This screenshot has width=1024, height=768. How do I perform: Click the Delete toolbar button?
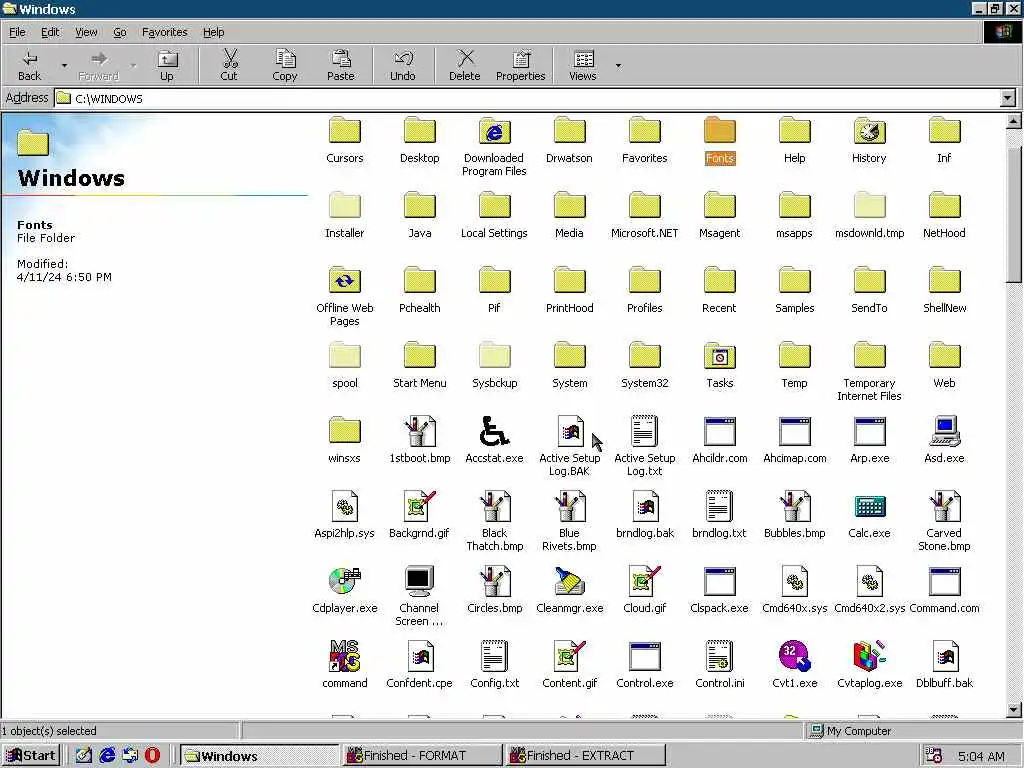tap(464, 65)
